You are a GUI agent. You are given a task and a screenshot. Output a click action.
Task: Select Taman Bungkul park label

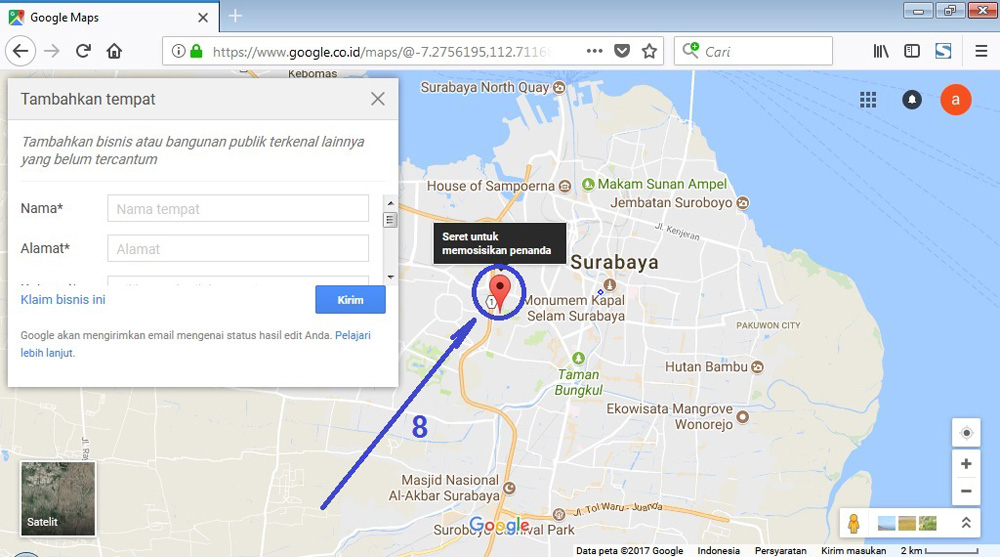tap(578, 382)
